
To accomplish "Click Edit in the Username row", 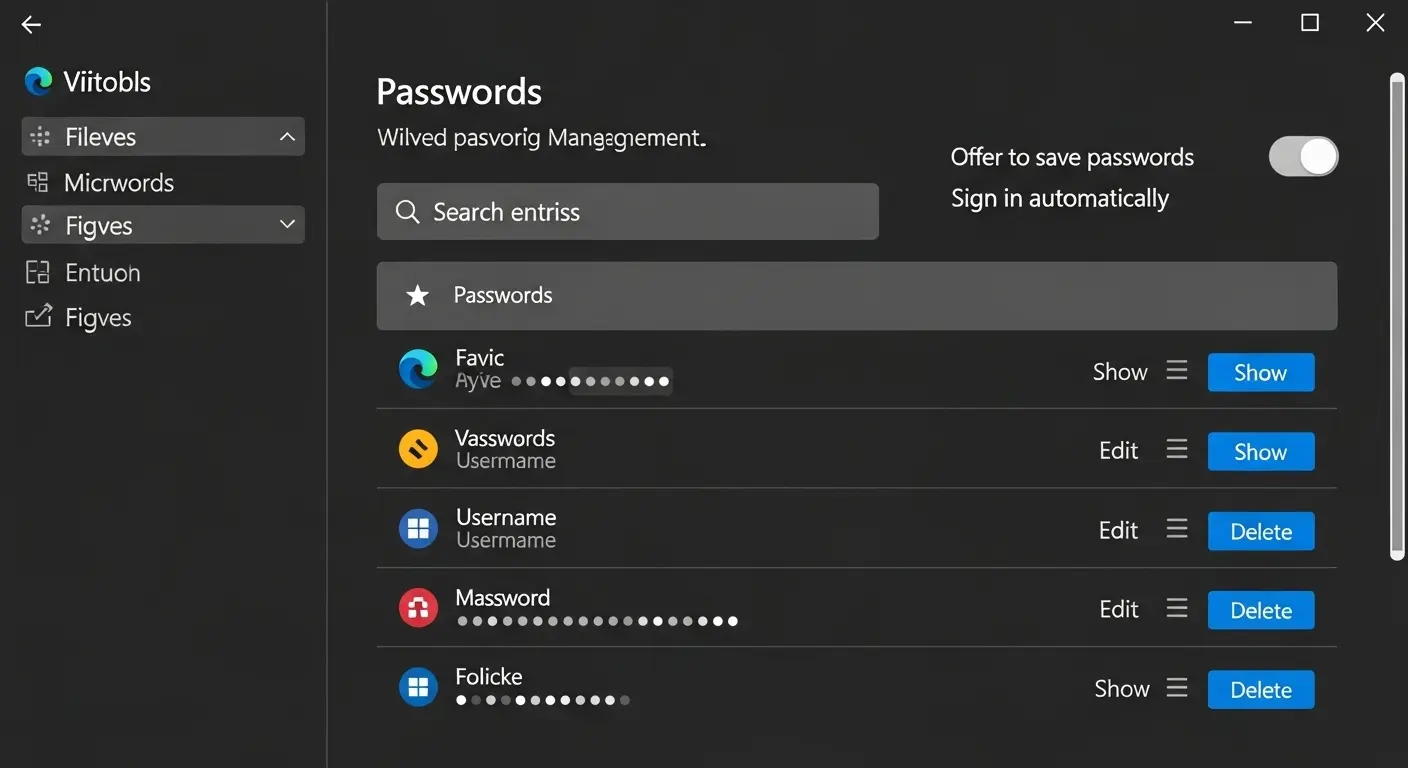I will [x=1119, y=530].
